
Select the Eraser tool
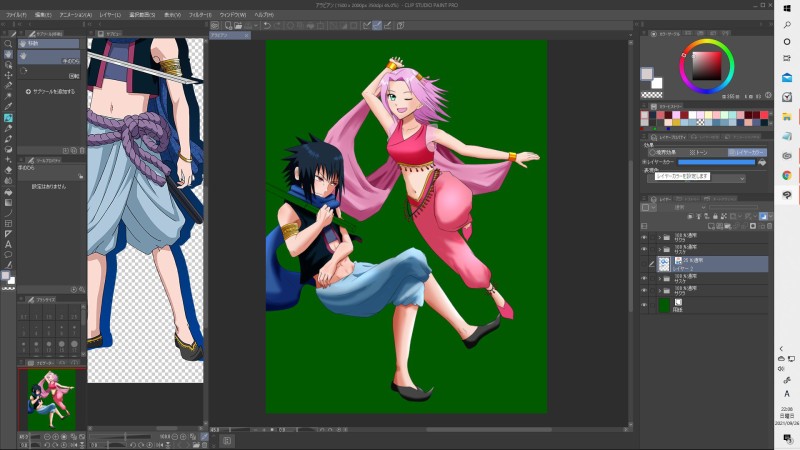[x=8, y=170]
